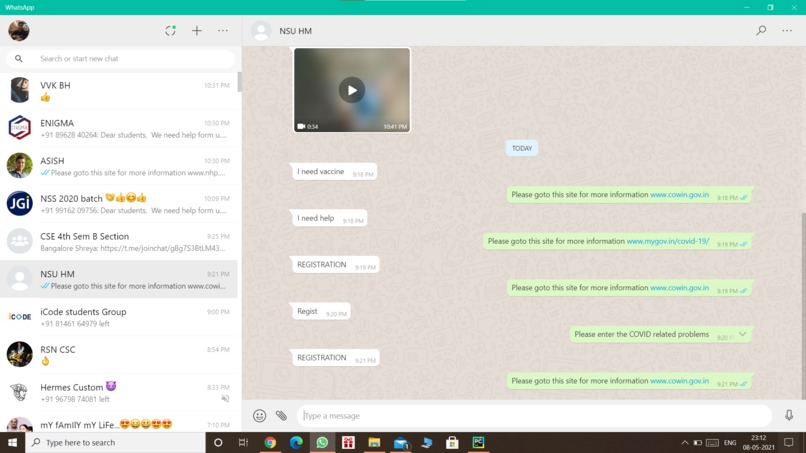This screenshot has height=453, width=806.
Task: Open the www.mygov.in/covid-19/ link
Action: (668, 241)
